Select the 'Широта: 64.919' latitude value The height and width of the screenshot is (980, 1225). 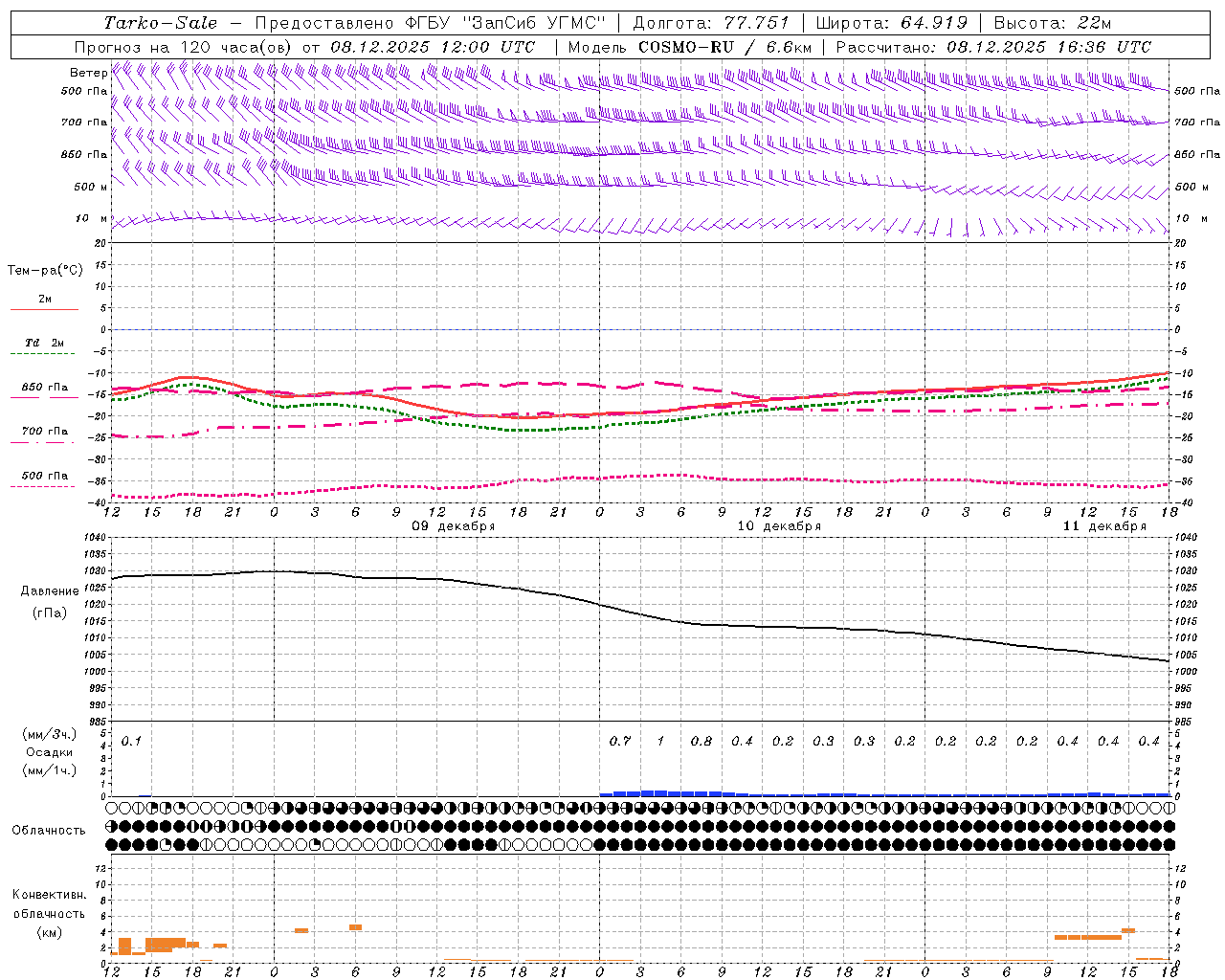click(891, 23)
